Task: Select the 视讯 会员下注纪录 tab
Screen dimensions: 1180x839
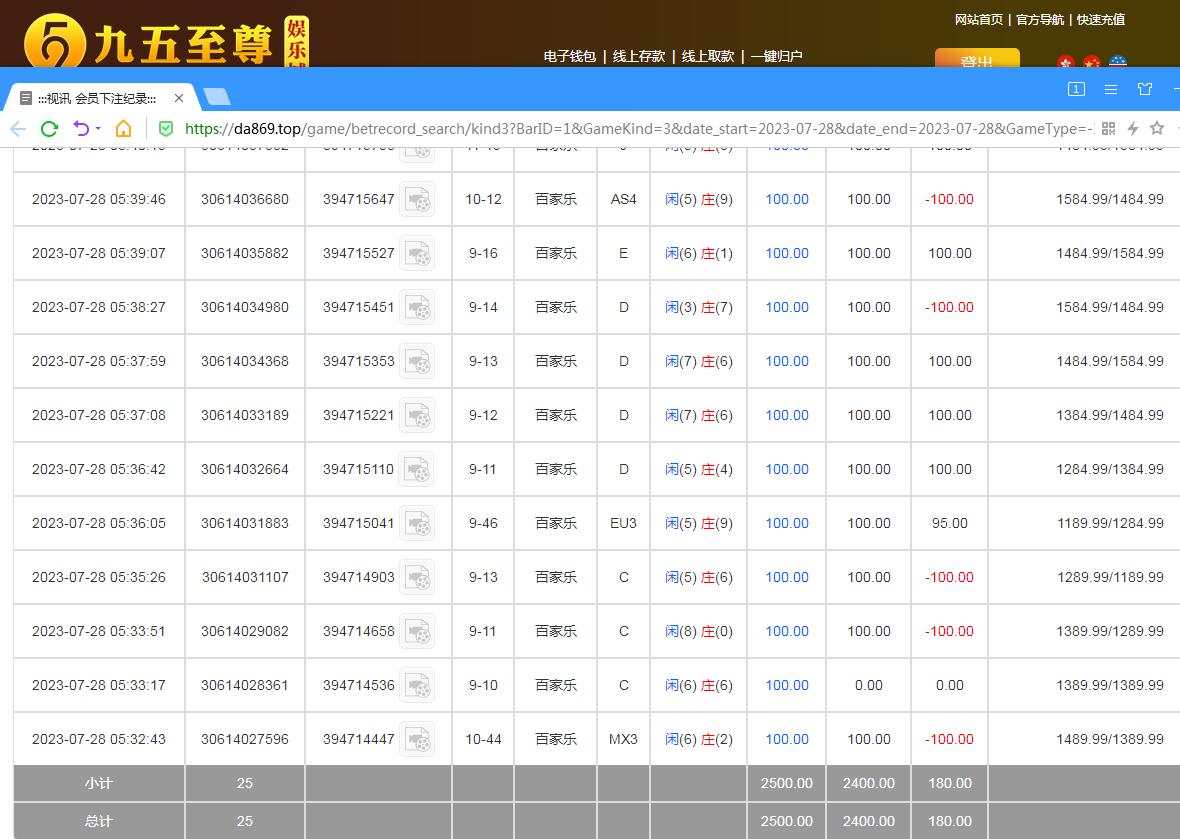Action: (101, 99)
